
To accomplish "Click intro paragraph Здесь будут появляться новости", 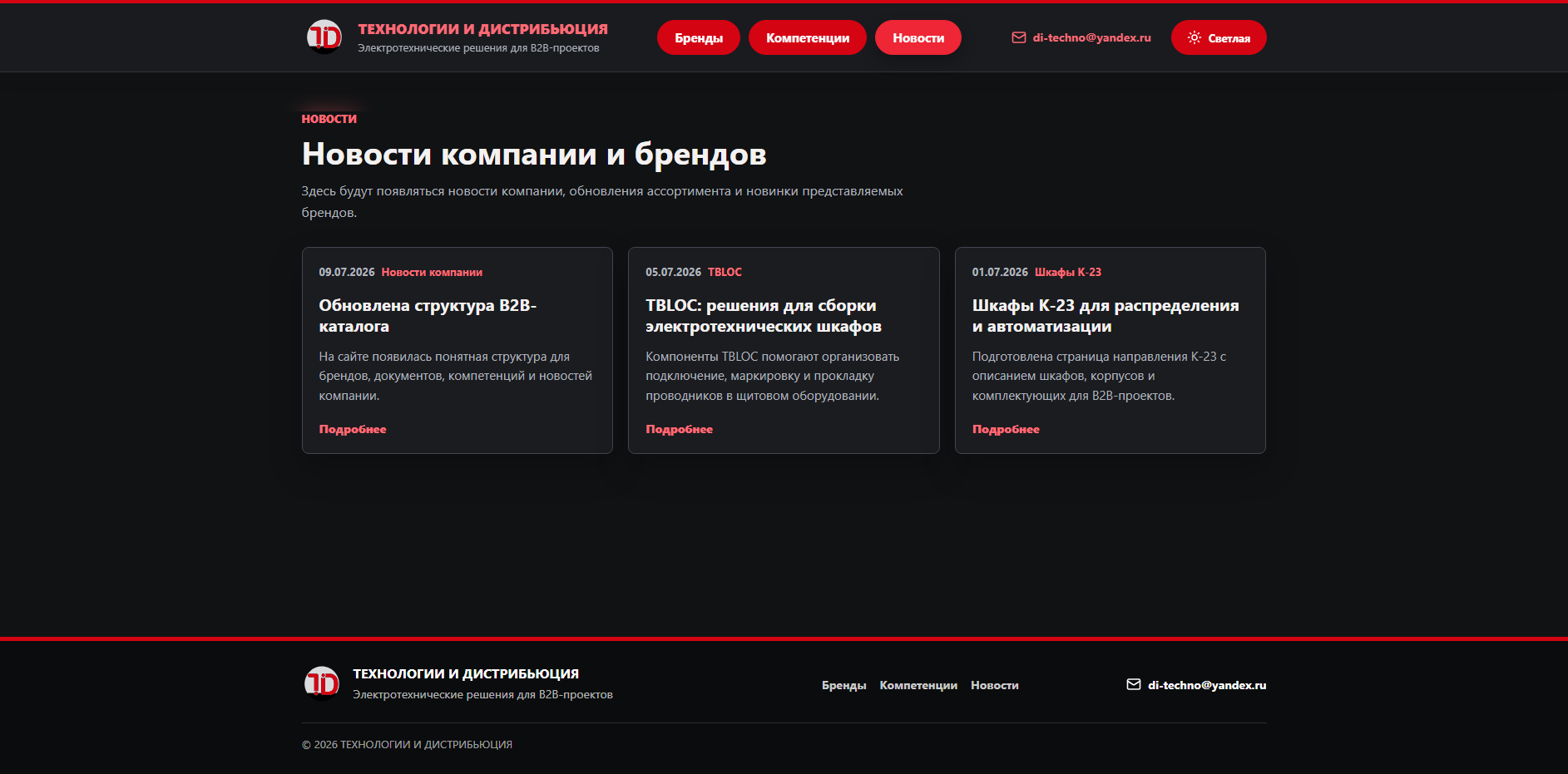I will [602, 202].
